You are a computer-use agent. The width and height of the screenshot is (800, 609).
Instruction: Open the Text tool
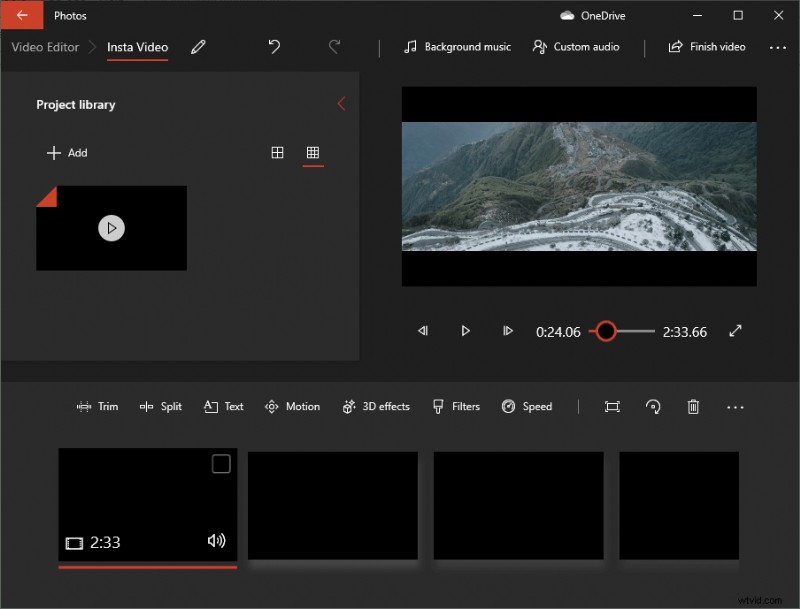pos(222,406)
